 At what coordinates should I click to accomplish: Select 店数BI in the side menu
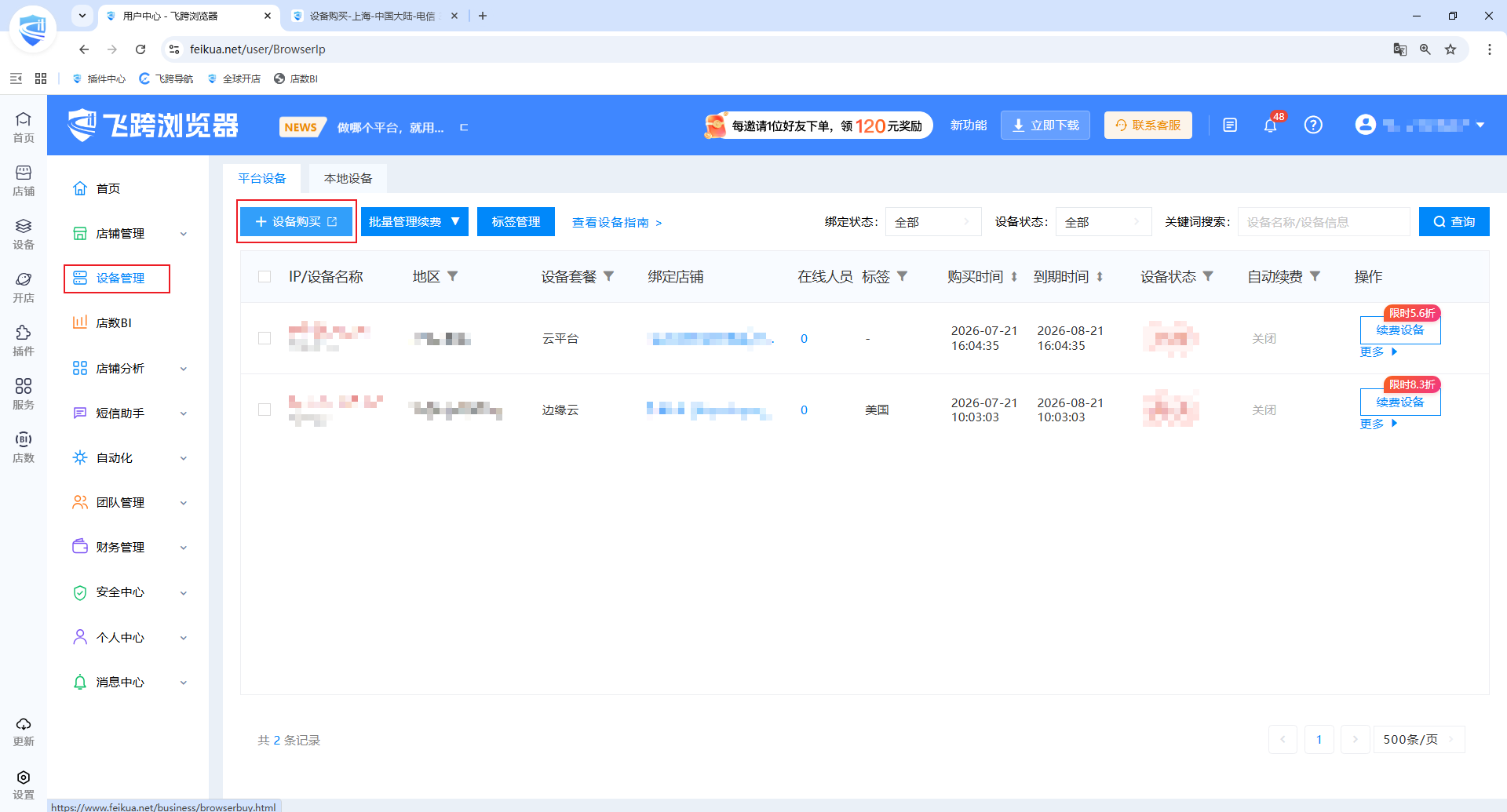pos(114,322)
